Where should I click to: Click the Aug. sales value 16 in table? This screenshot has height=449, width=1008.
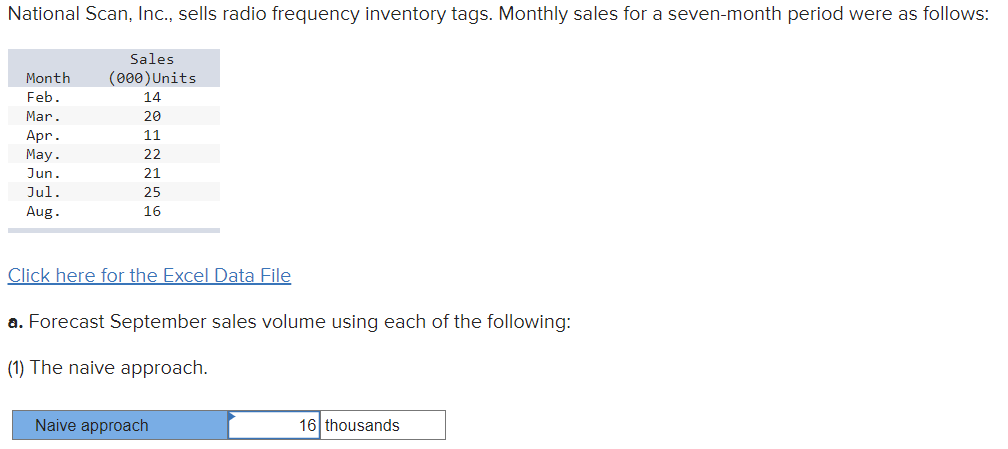[152, 211]
